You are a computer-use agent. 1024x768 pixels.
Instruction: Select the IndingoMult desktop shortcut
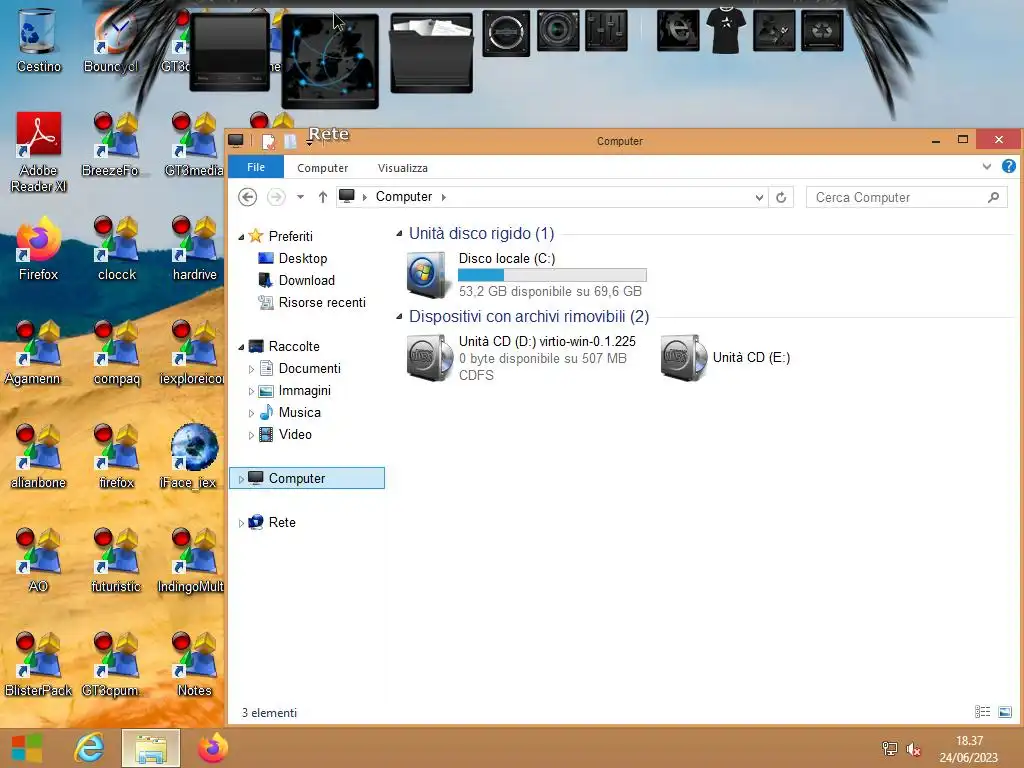[x=191, y=561]
